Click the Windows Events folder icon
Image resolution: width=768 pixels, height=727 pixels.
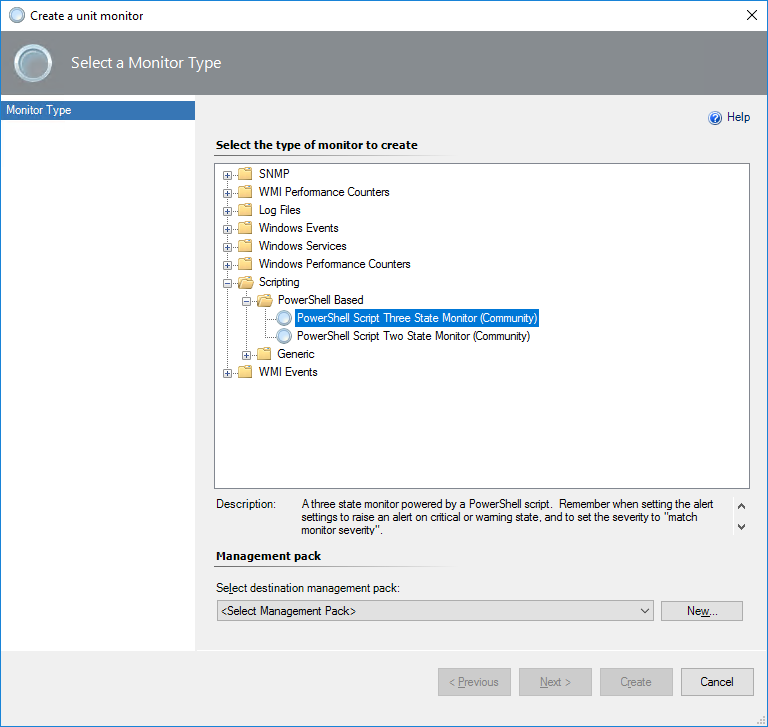[245, 228]
